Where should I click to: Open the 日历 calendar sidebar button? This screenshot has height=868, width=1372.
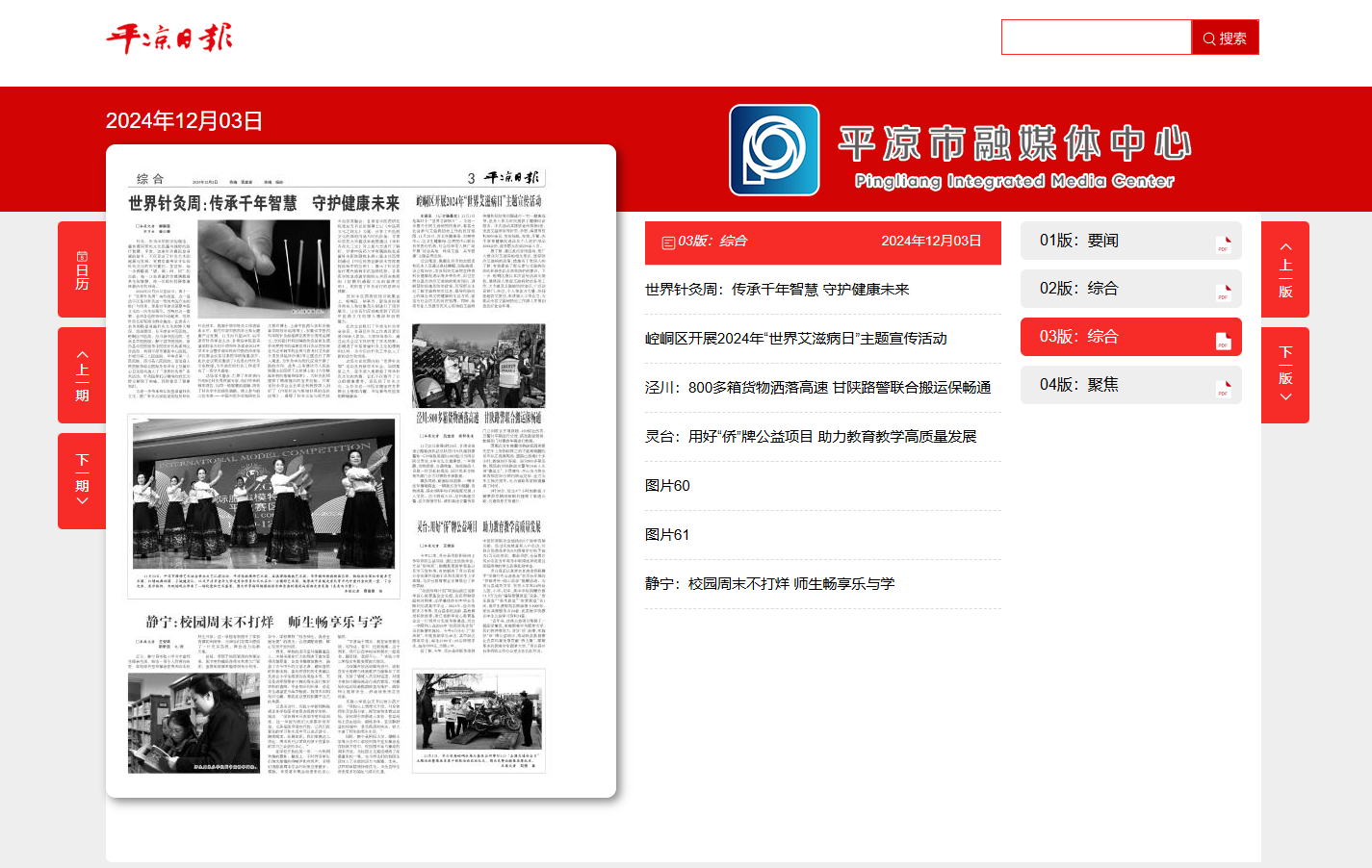tap(82, 269)
